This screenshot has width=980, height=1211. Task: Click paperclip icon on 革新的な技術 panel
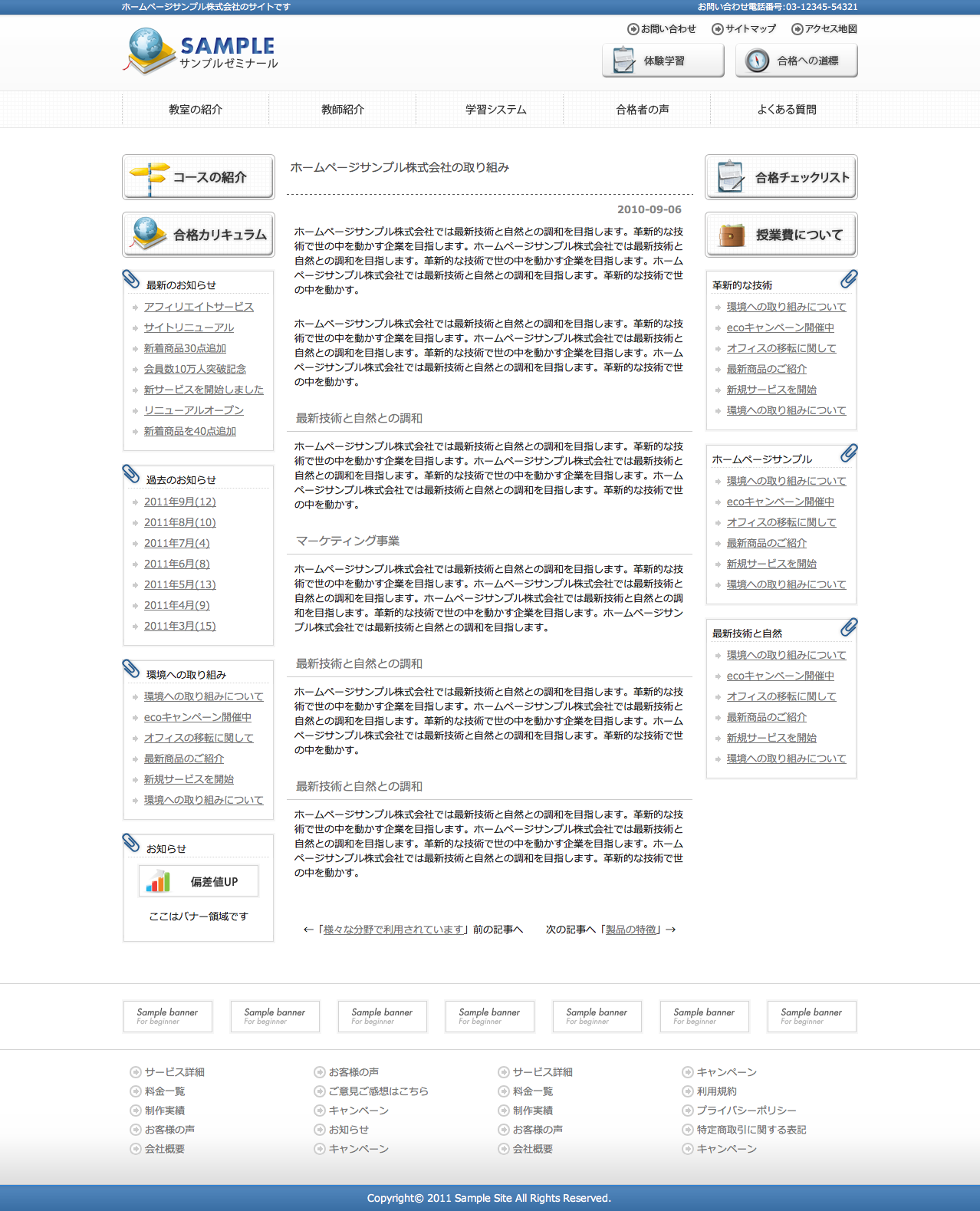[849, 279]
